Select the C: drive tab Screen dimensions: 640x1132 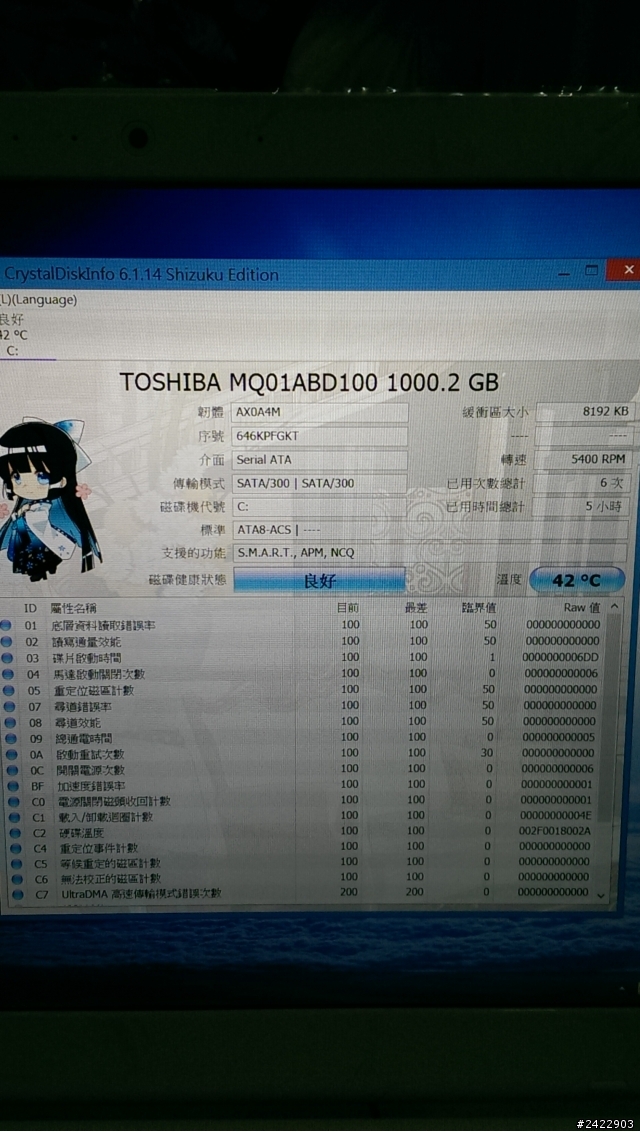(x=12, y=351)
